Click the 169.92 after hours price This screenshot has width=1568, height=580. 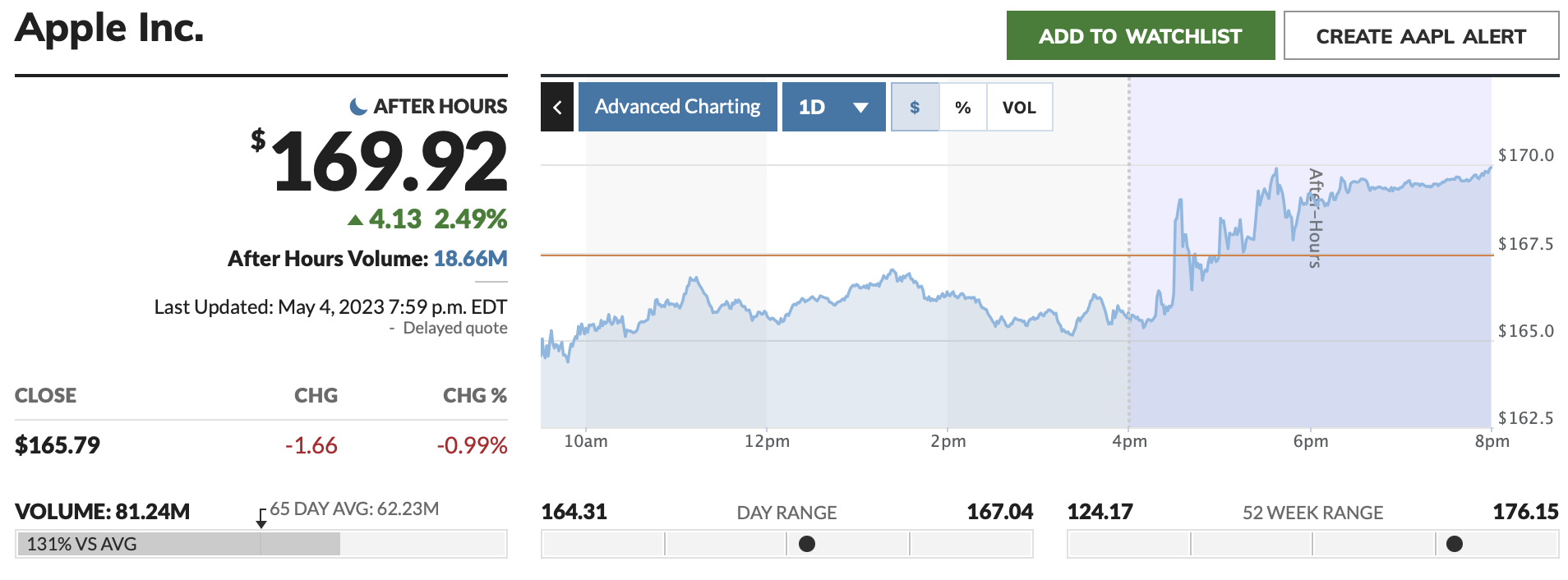[x=389, y=162]
